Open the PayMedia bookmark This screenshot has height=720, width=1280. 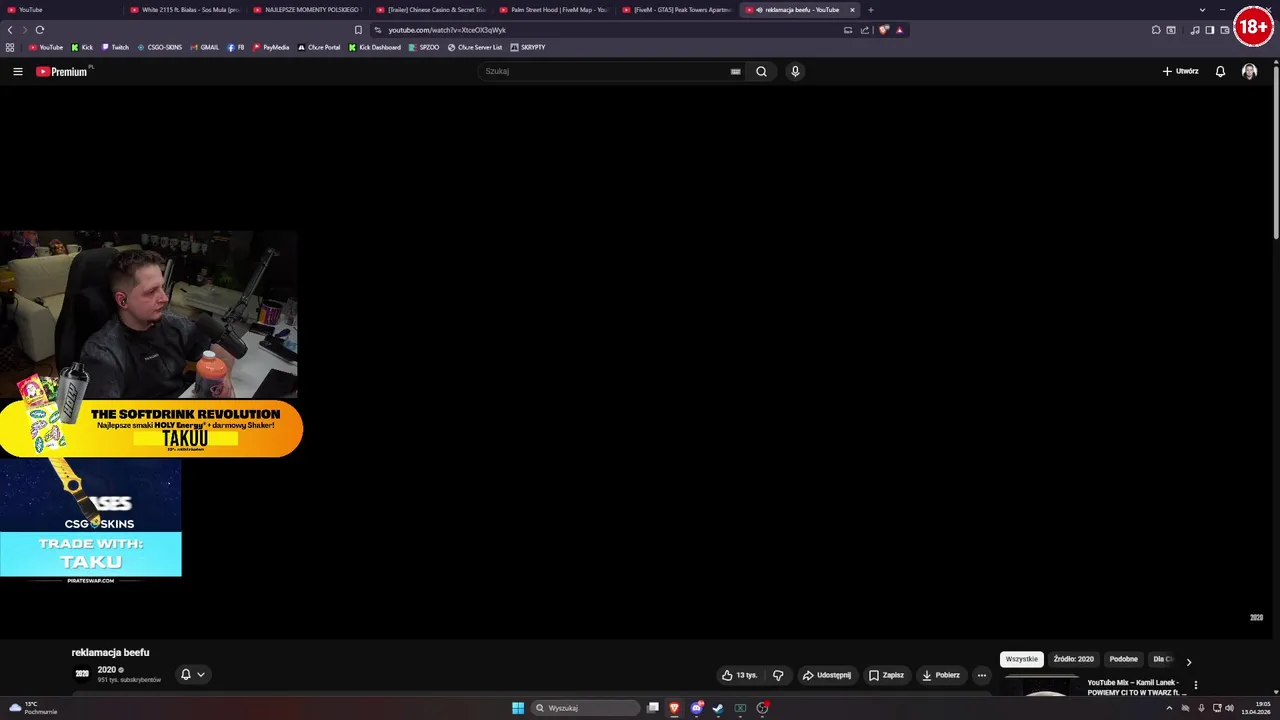tap(271, 47)
